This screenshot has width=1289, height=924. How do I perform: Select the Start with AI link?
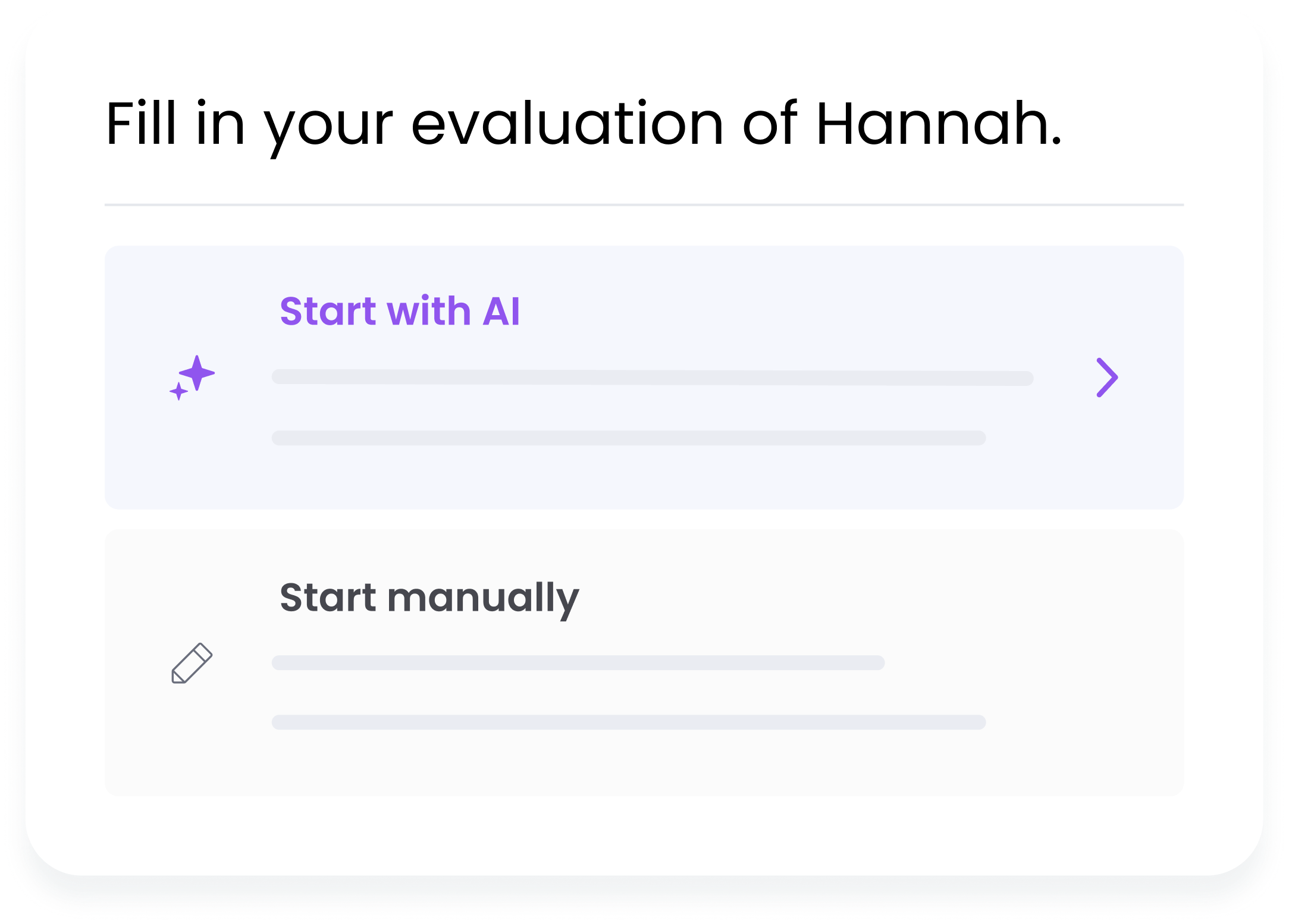coord(400,311)
